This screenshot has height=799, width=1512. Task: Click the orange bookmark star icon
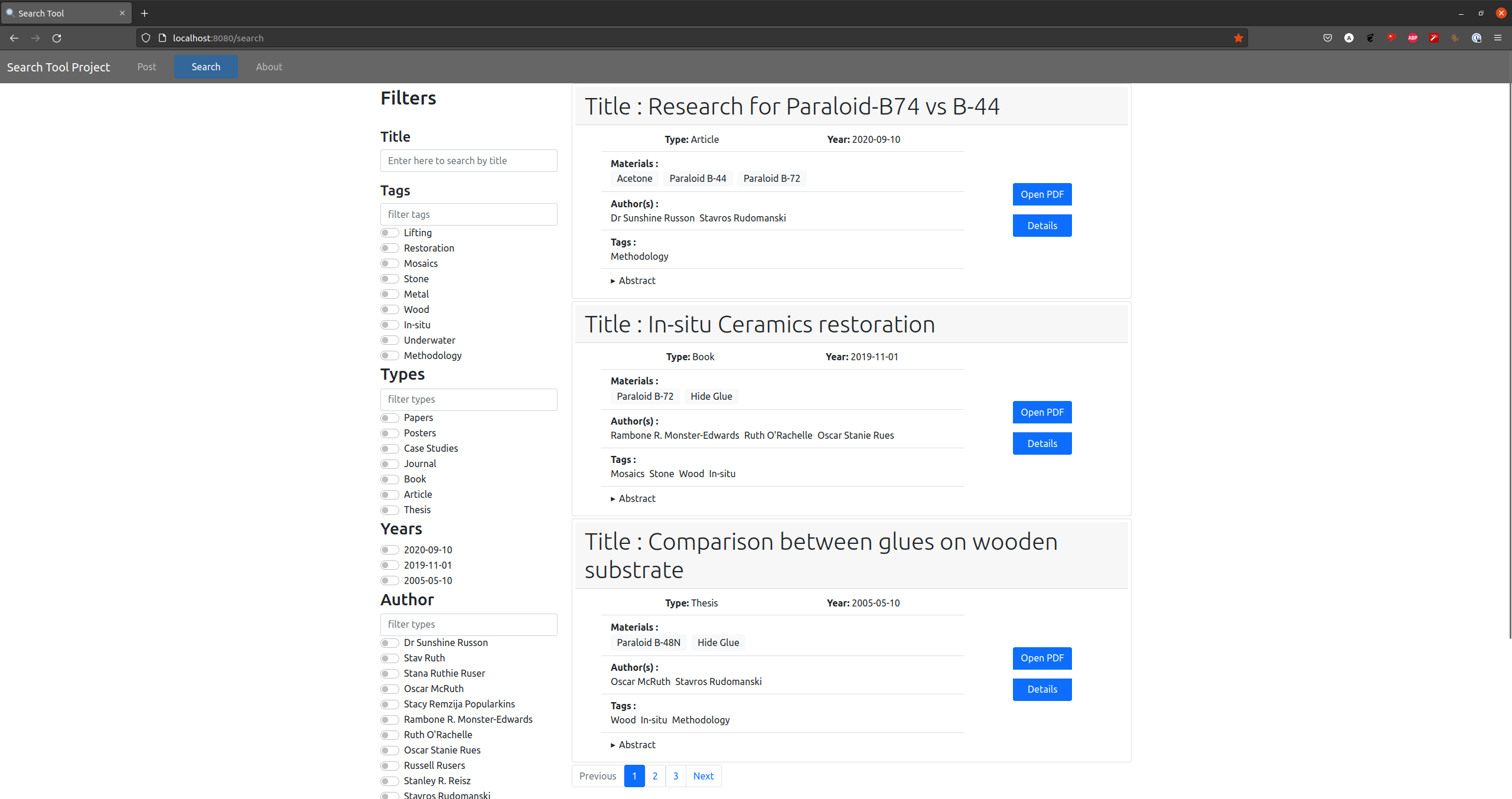[1238, 38]
